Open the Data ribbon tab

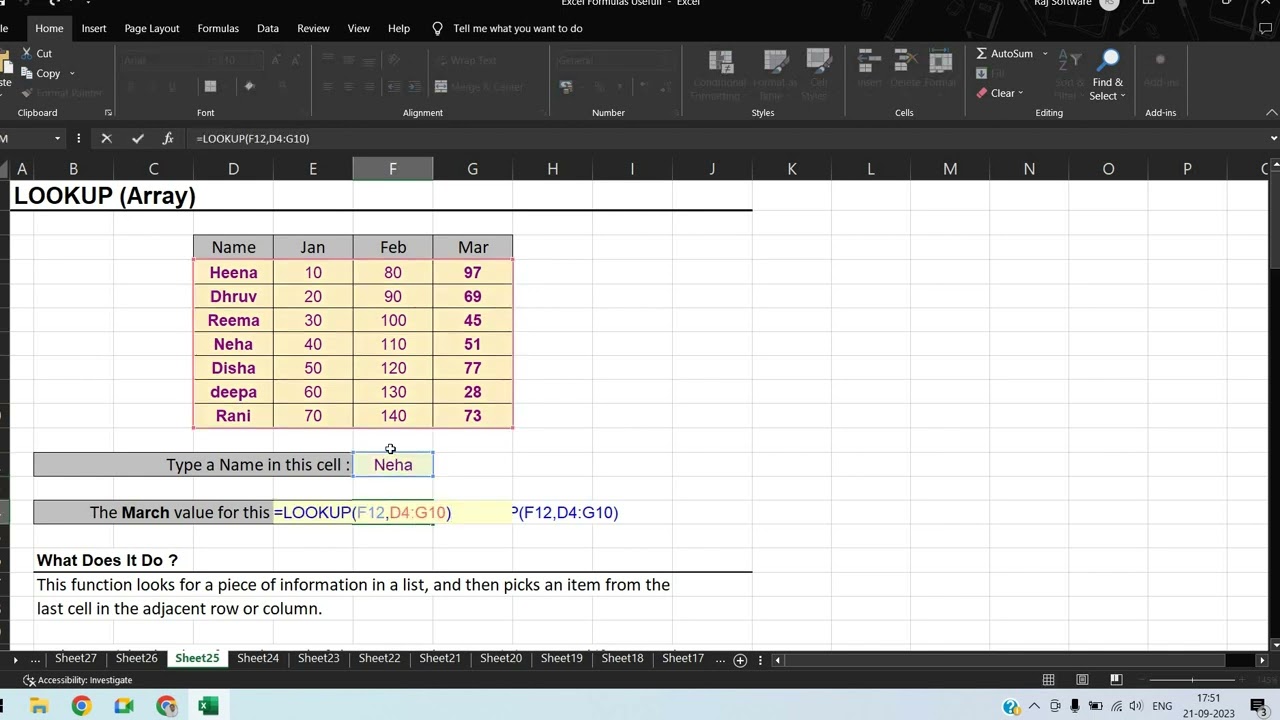268,28
